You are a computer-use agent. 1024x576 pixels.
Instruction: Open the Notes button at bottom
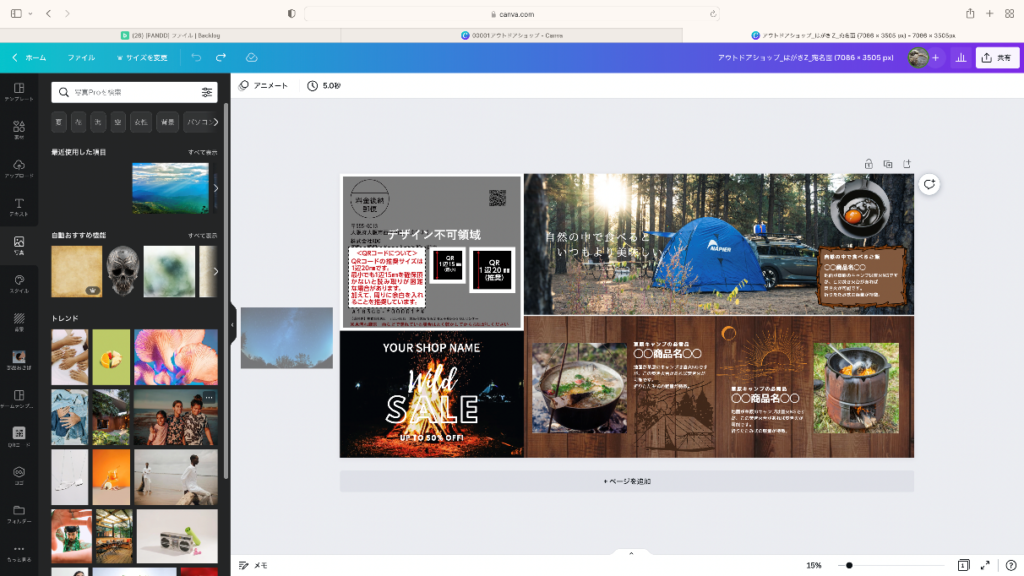click(x=253, y=566)
